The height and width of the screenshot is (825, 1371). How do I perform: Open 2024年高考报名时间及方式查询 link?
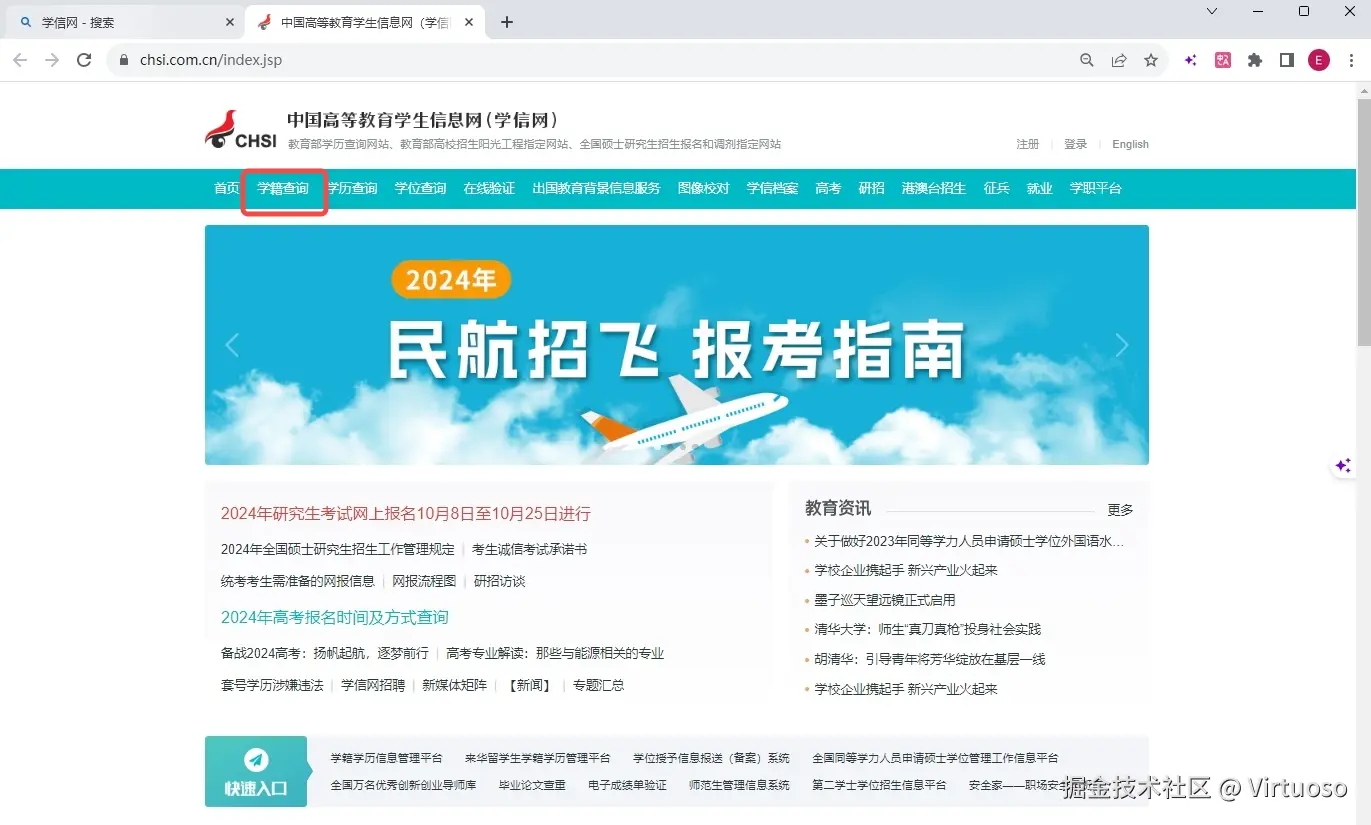pos(335,618)
